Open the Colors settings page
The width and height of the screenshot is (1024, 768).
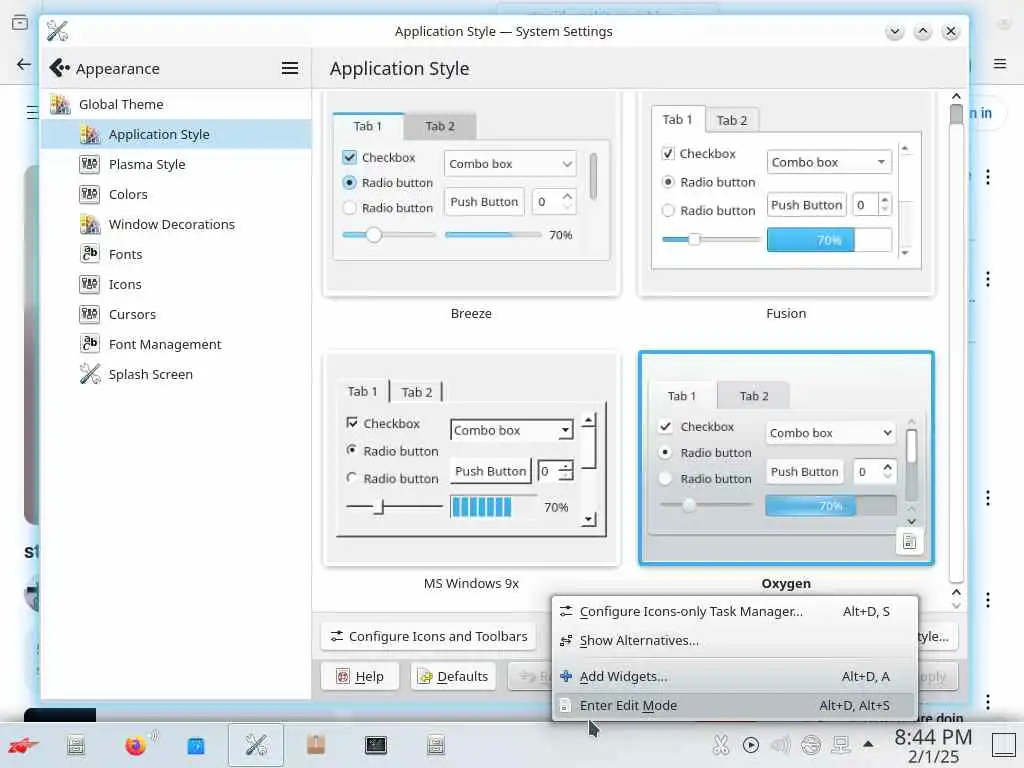[x=175, y=195]
